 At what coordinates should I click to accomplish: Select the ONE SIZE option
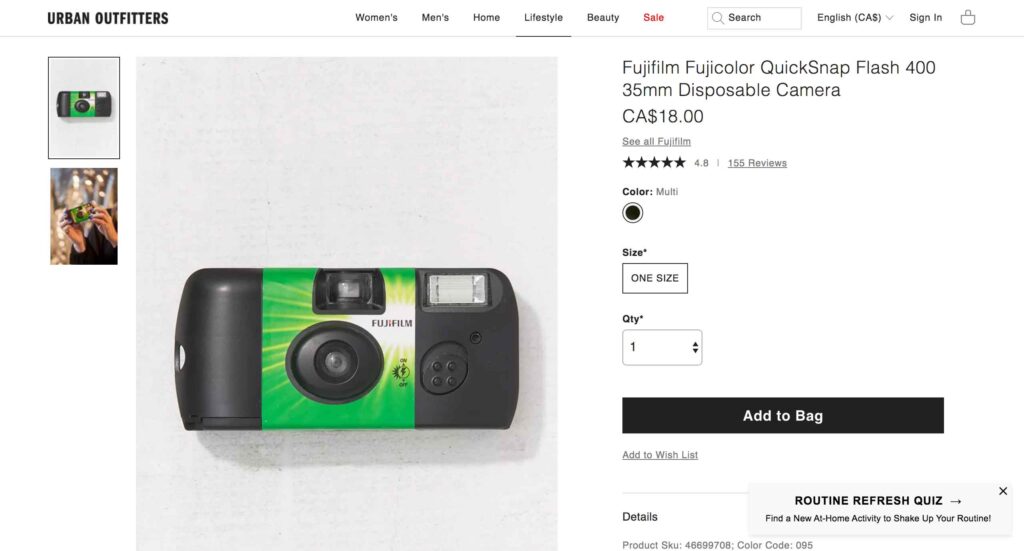(654, 278)
